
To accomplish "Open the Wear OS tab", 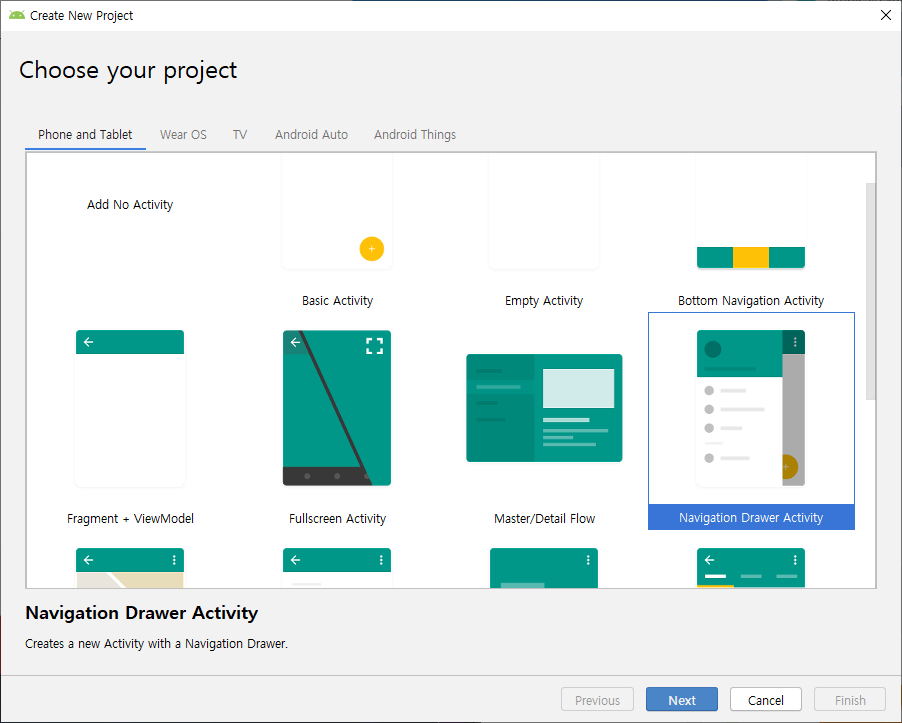I will [183, 135].
